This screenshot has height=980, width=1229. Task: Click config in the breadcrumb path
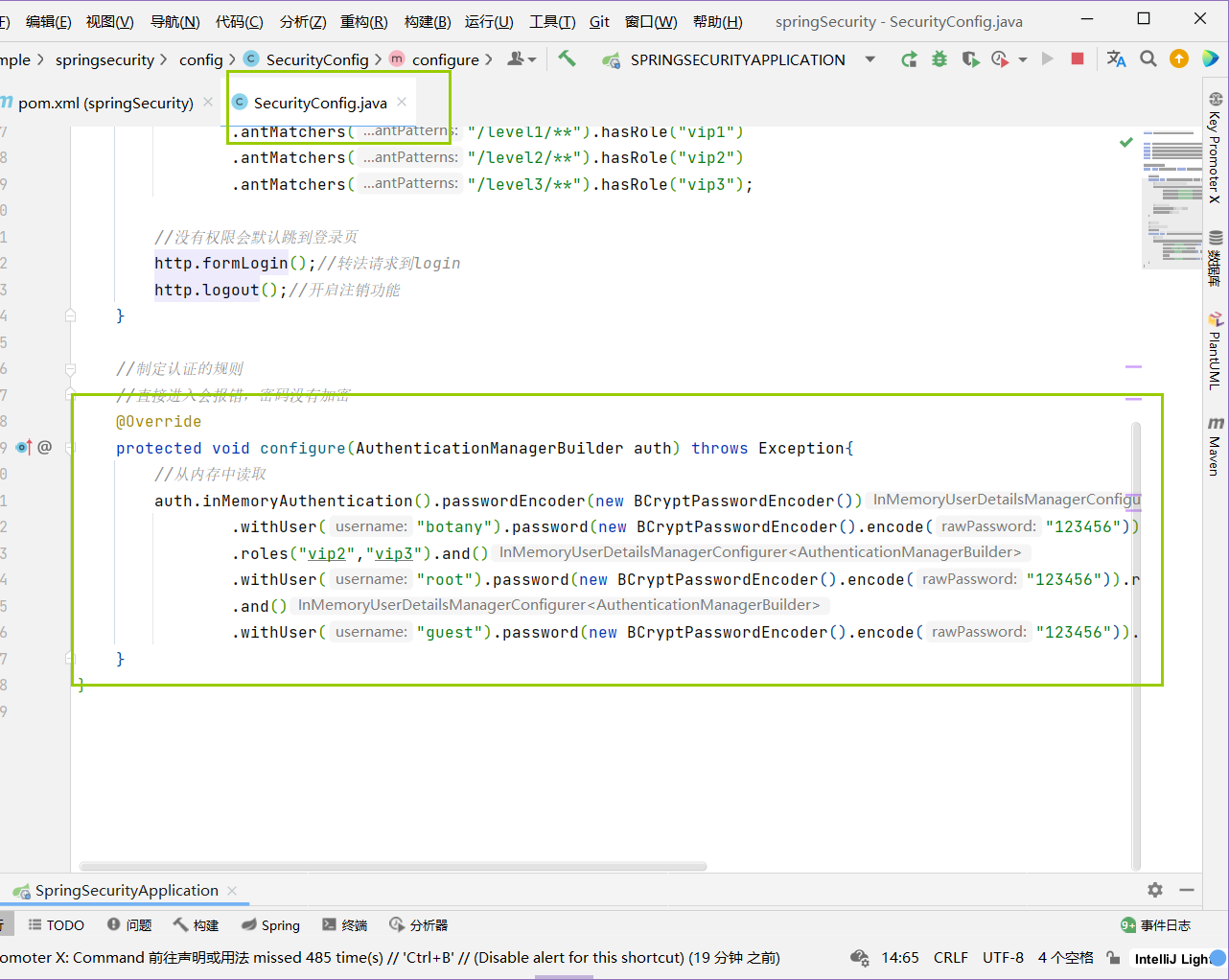pyautogui.click(x=200, y=59)
